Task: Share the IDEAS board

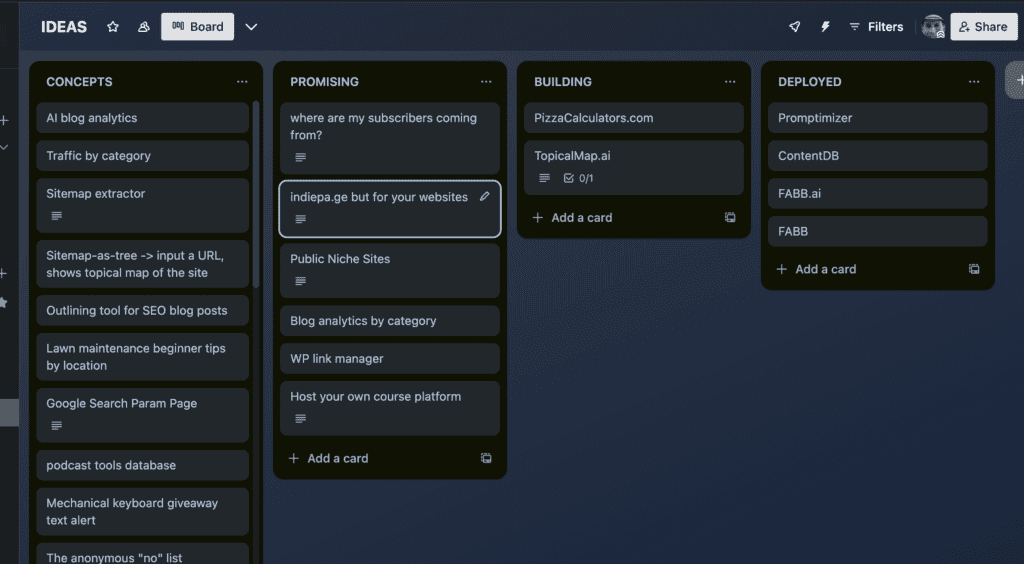Action: (x=984, y=27)
